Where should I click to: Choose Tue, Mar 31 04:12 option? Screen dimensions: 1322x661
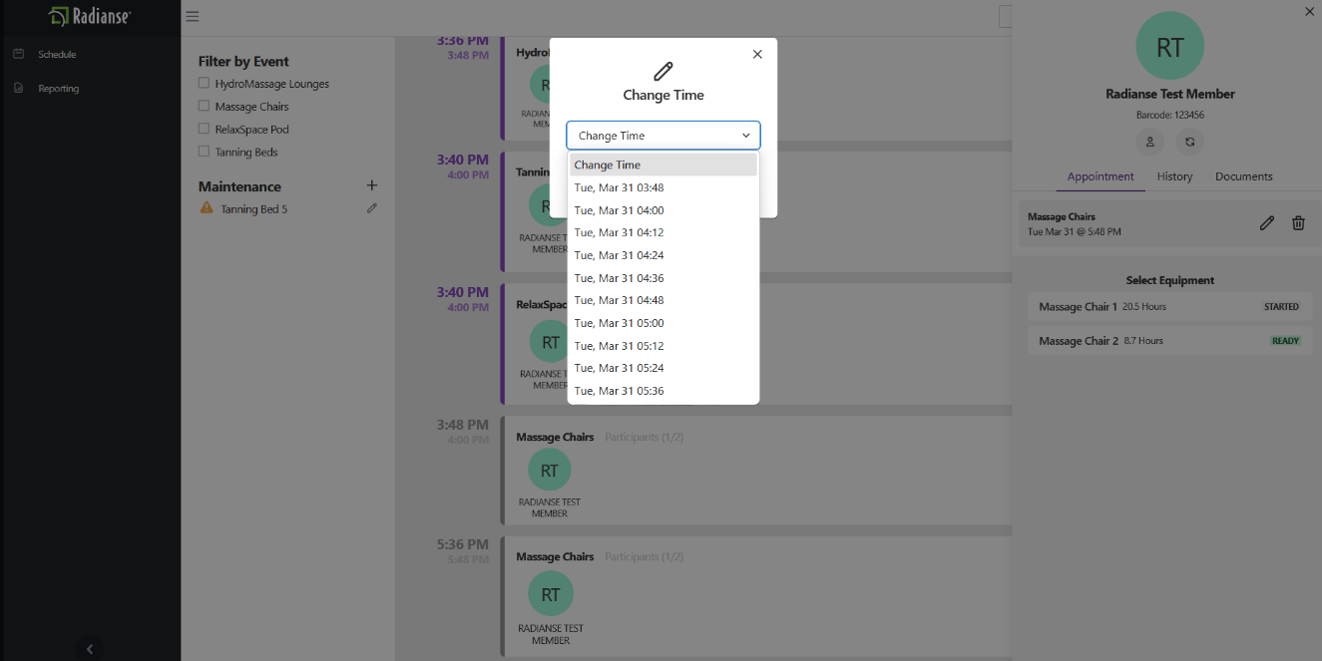663,232
